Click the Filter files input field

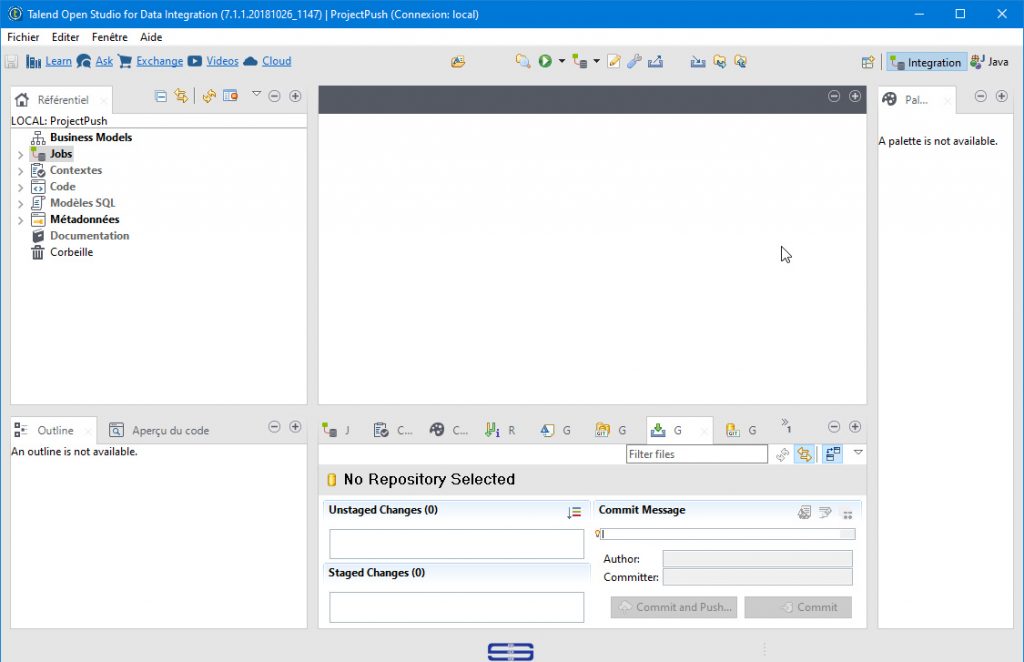click(697, 454)
